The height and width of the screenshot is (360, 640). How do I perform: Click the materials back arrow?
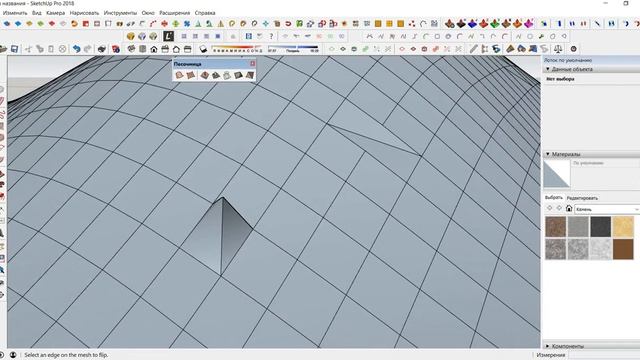(x=549, y=209)
